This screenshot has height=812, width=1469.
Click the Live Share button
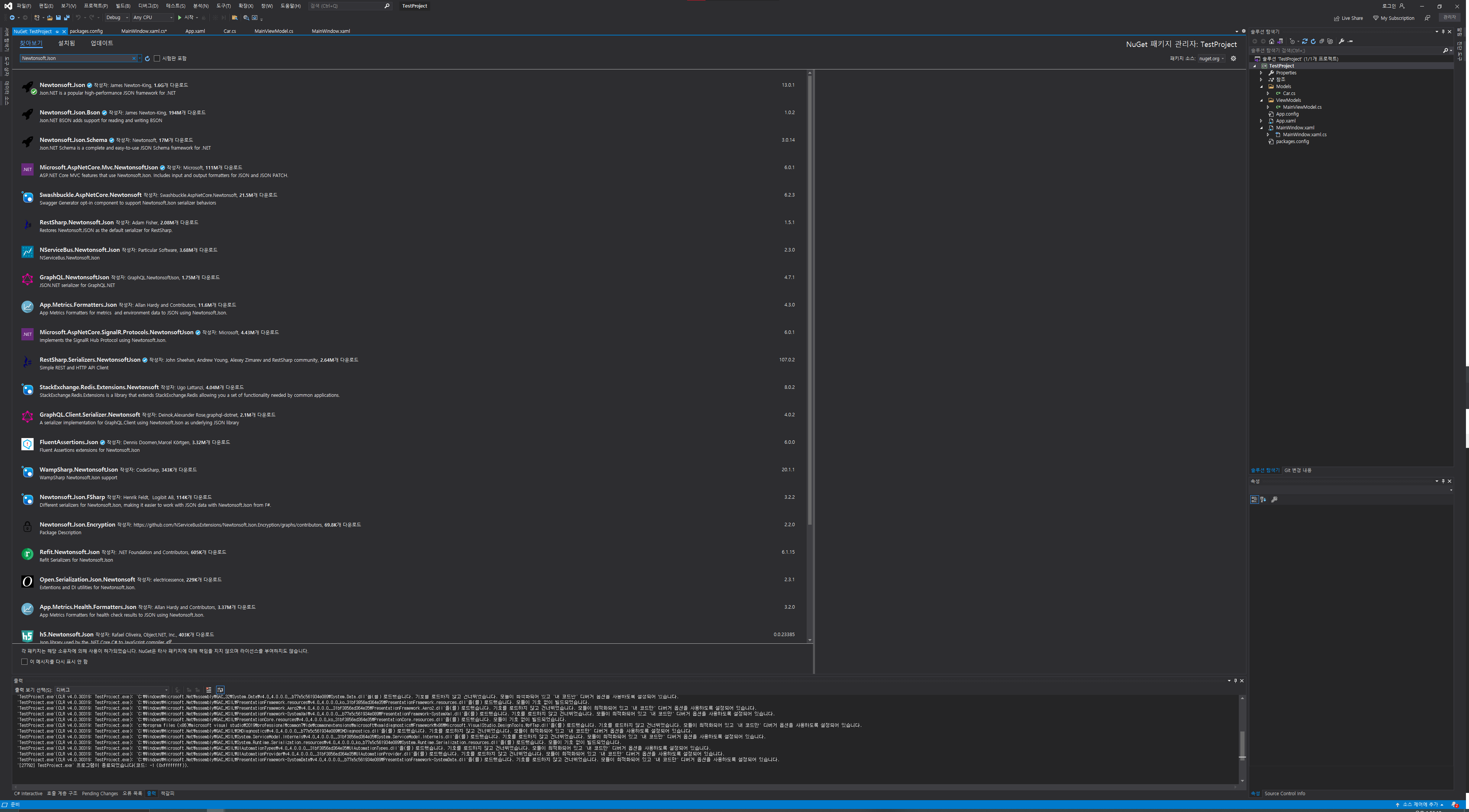(x=1348, y=18)
